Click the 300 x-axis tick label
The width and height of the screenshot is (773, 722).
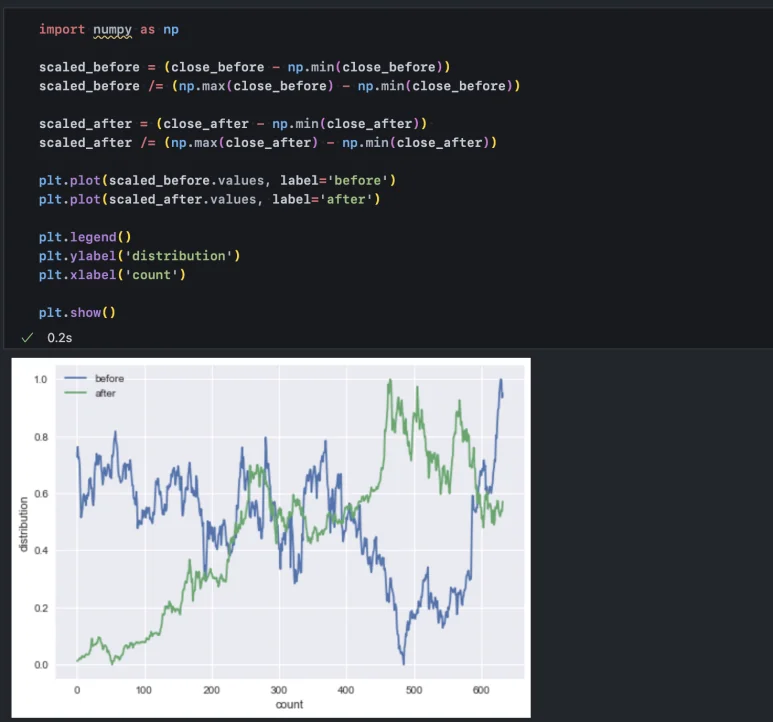pos(279,690)
